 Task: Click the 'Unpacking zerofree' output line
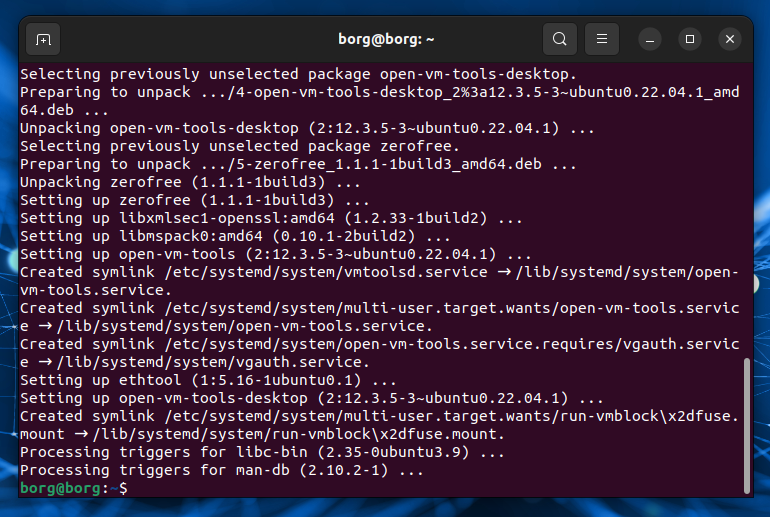[x=190, y=182]
